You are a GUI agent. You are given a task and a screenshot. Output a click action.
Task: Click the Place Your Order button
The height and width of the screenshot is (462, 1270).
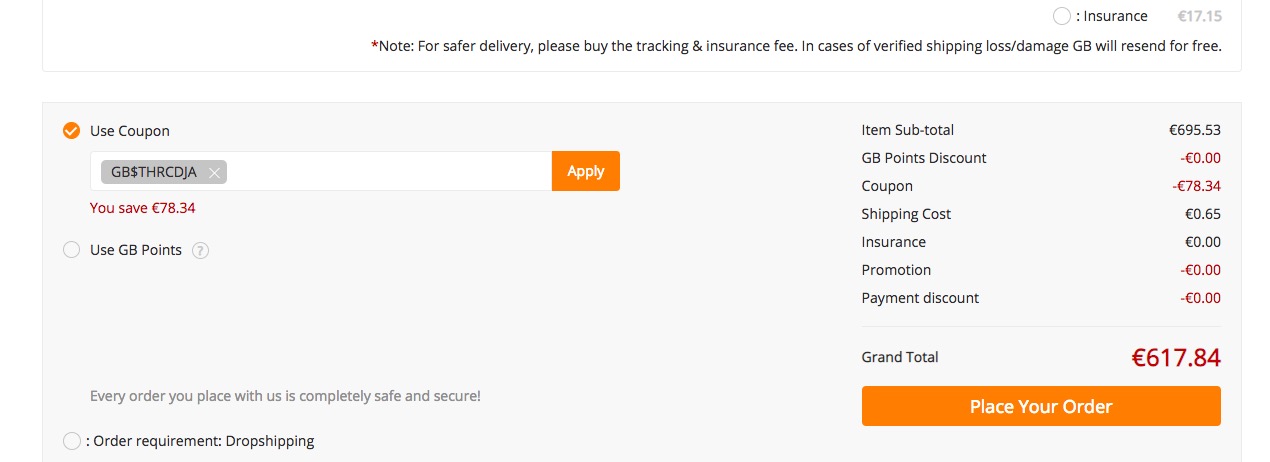(1041, 406)
